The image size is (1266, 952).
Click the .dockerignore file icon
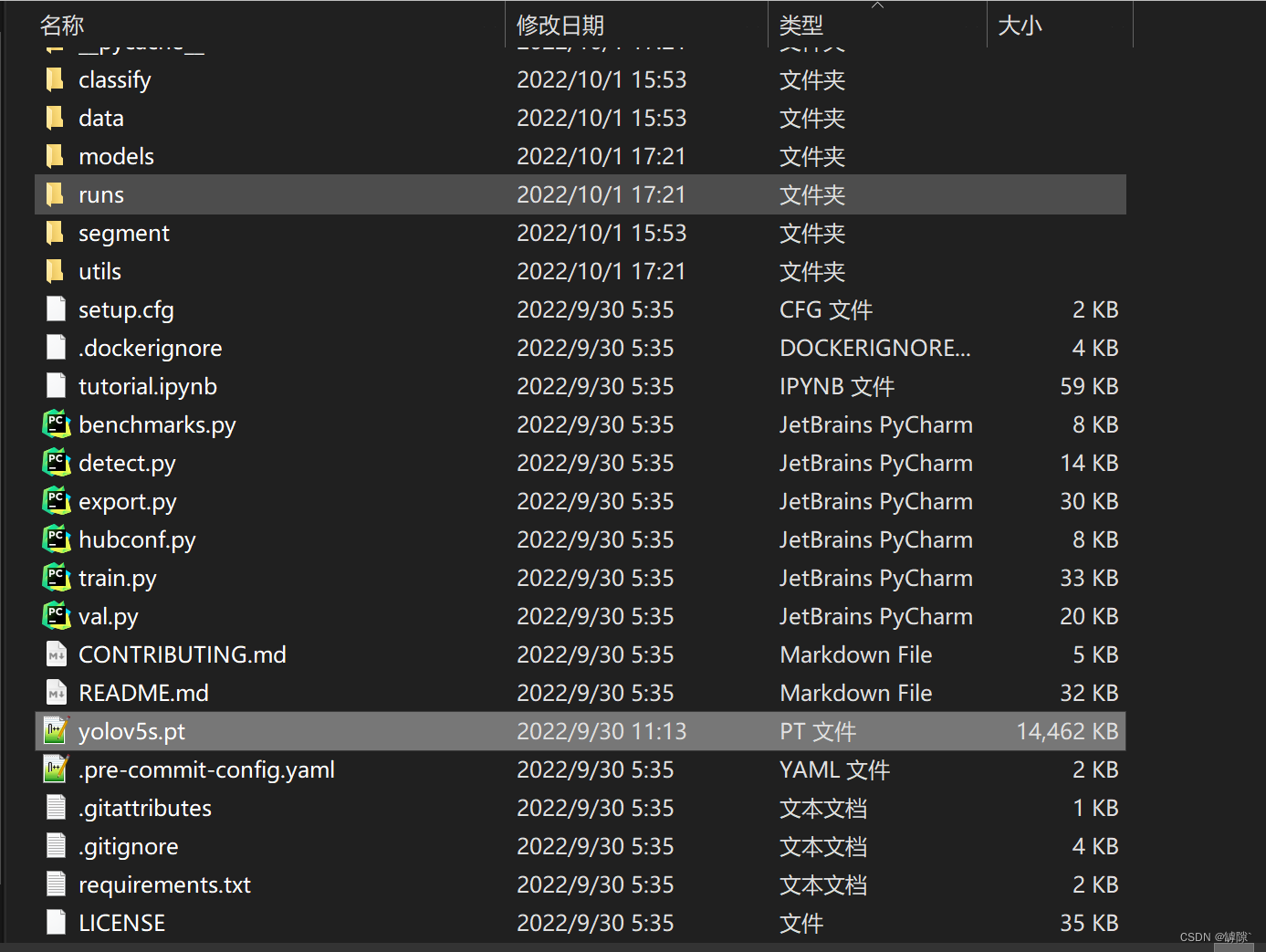coord(56,348)
